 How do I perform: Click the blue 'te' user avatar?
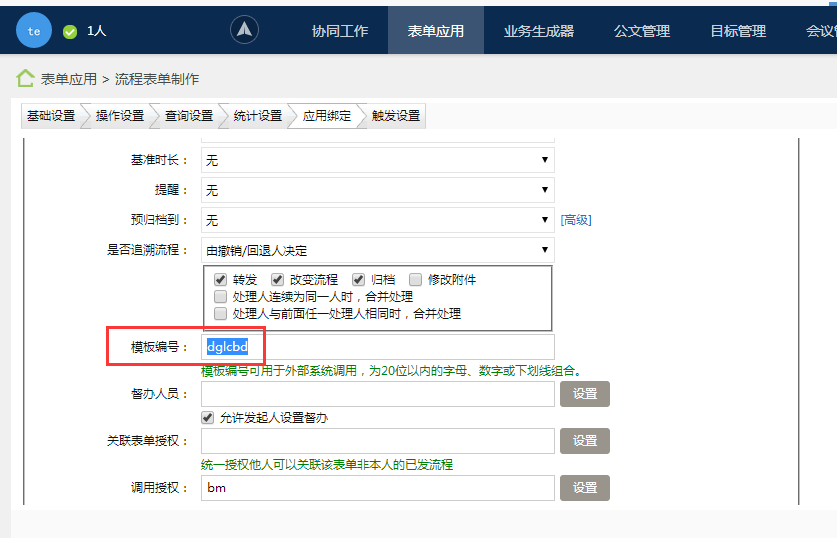tap(34, 30)
